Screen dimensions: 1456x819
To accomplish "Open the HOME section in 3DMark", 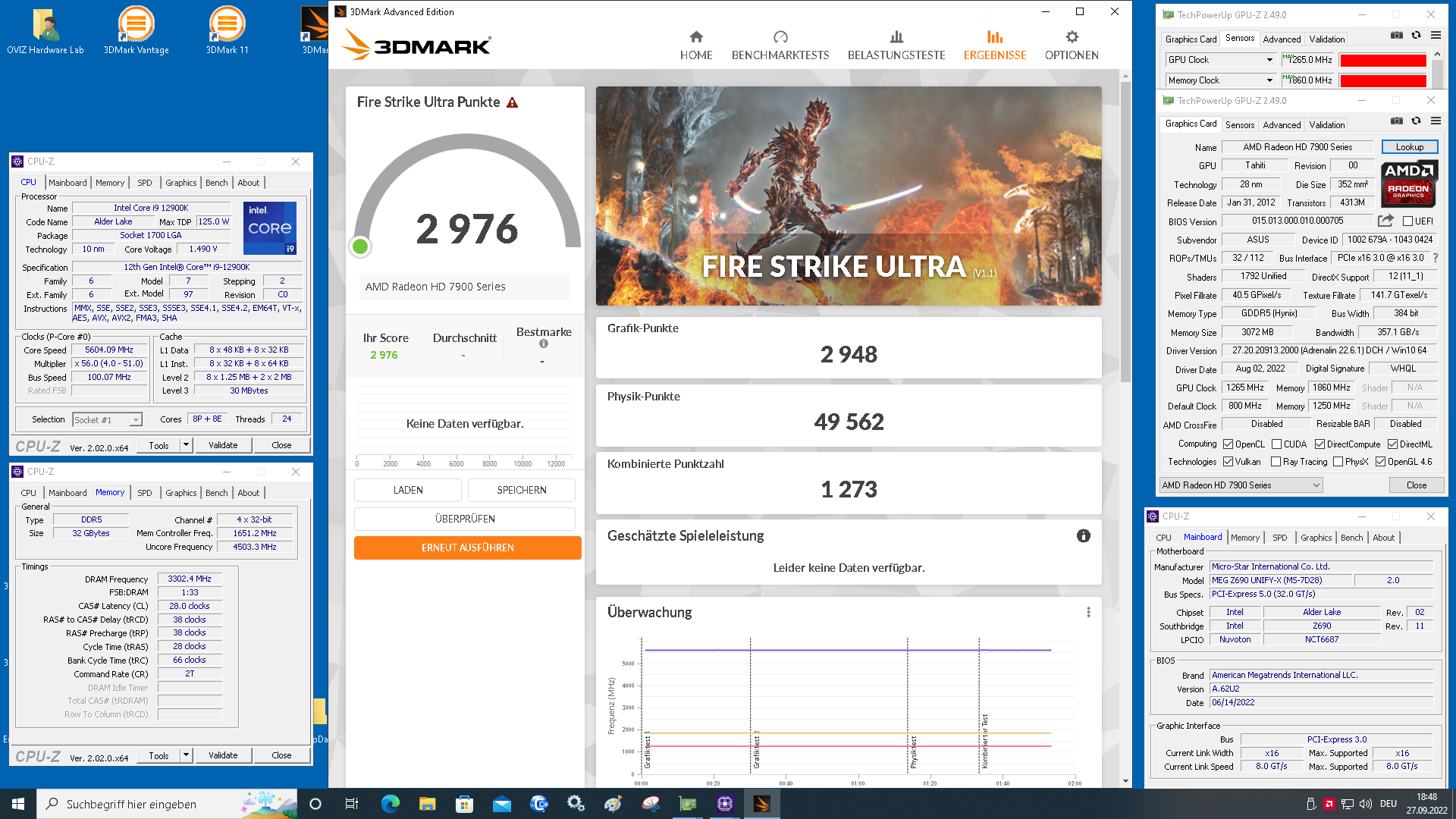I will click(695, 45).
